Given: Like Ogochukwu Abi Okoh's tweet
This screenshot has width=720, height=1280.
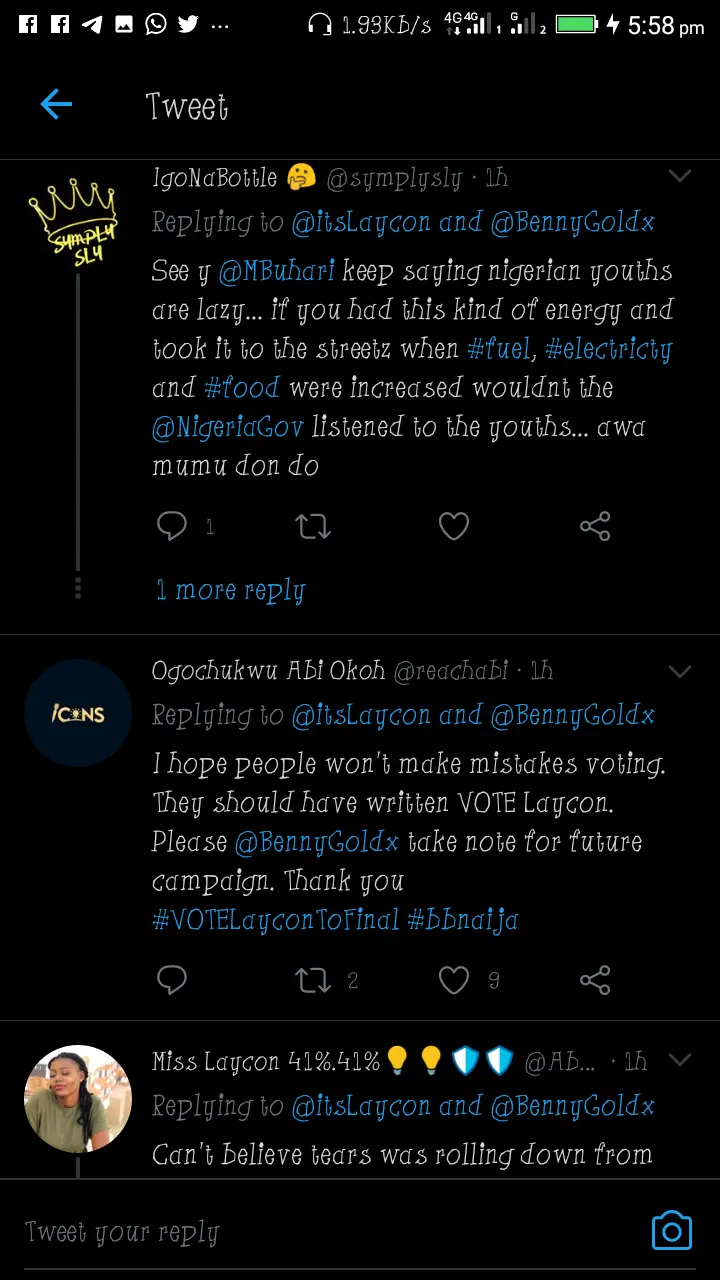Looking at the screenshot, I should pyautogui.click(x=454, y=980).
